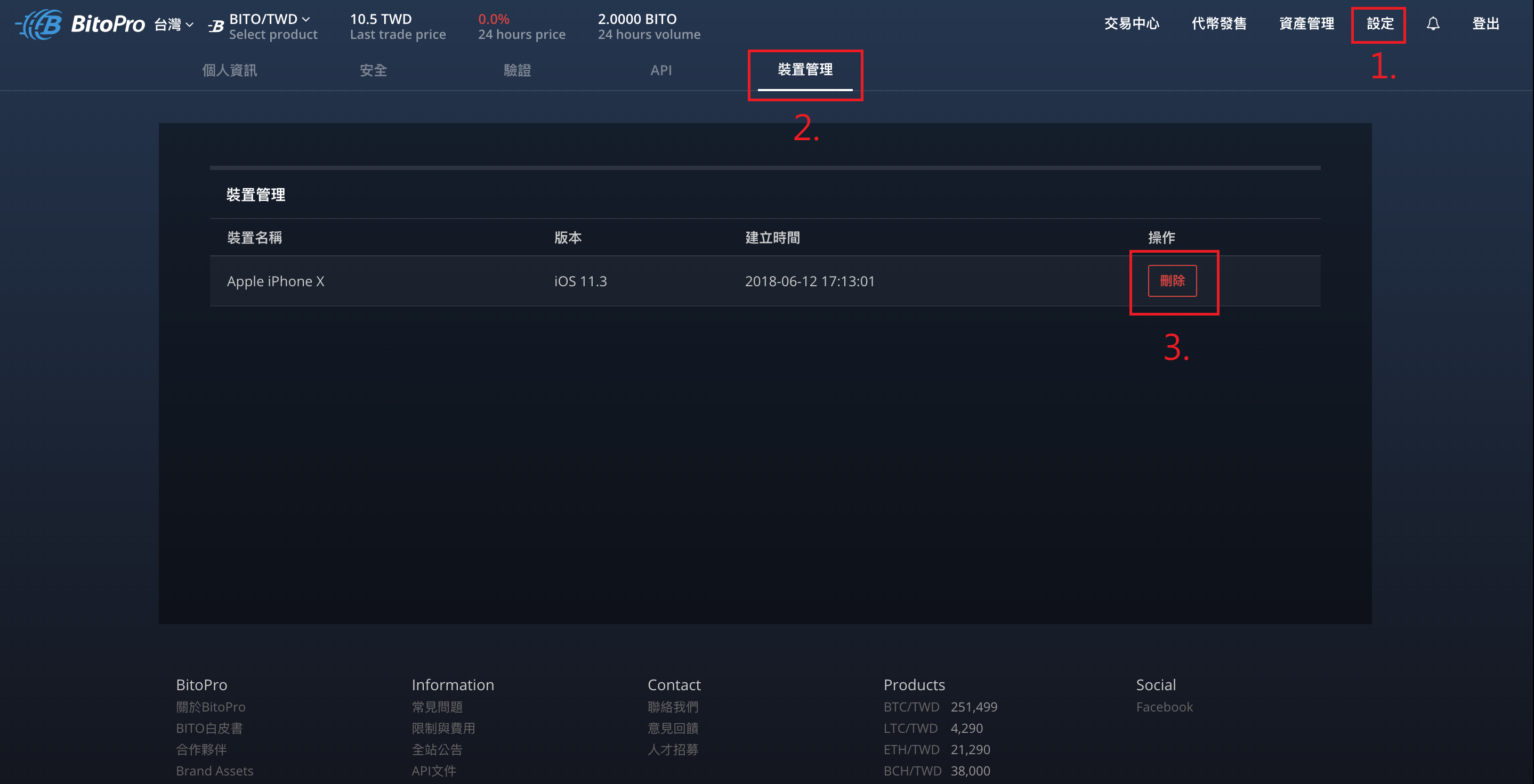This screenshot has width=1534, height=784.
Task: Open the 合作夥伴 footer link
Action: point(201,749)
